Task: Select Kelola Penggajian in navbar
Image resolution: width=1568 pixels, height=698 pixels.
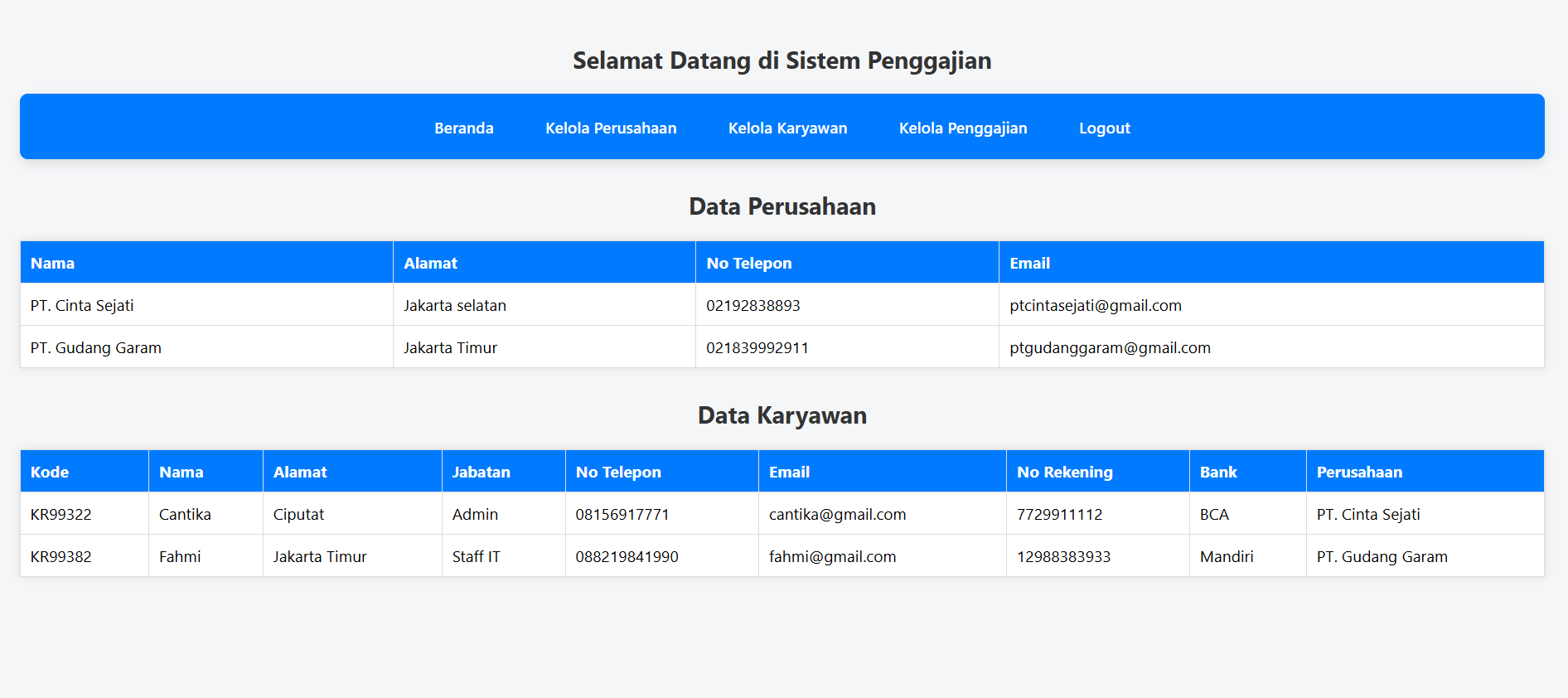Action: click(963, 128)
